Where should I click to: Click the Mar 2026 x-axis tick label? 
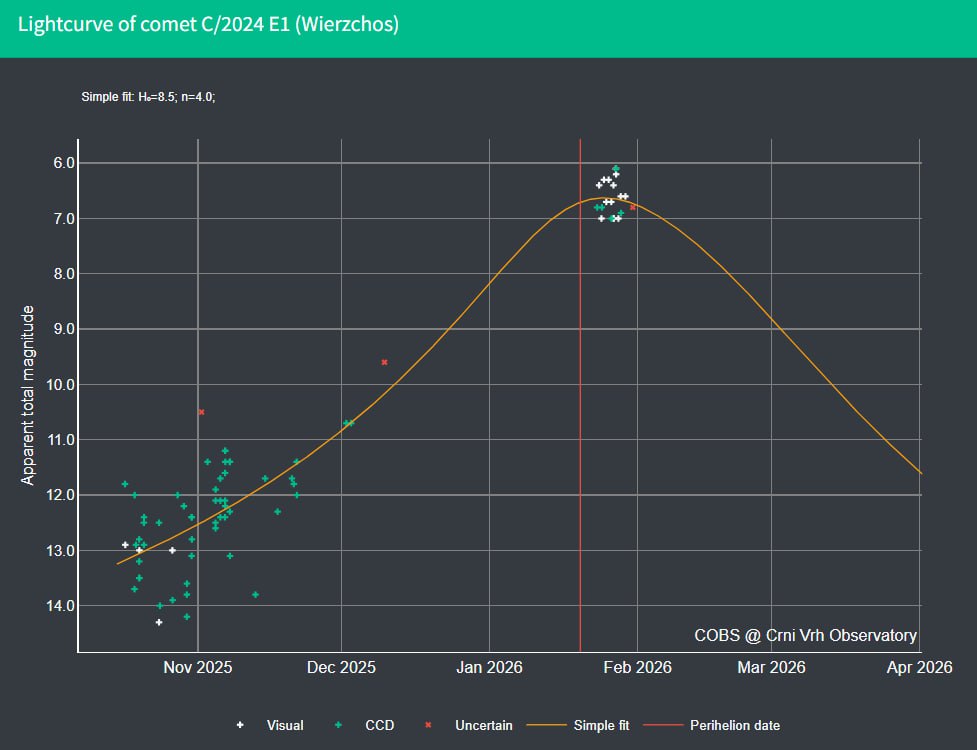[772, 667]
